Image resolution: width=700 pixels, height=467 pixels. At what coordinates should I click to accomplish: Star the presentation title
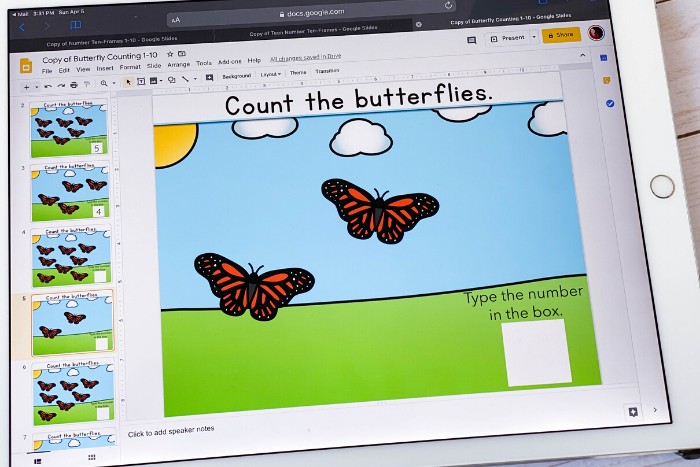[169, 56]
